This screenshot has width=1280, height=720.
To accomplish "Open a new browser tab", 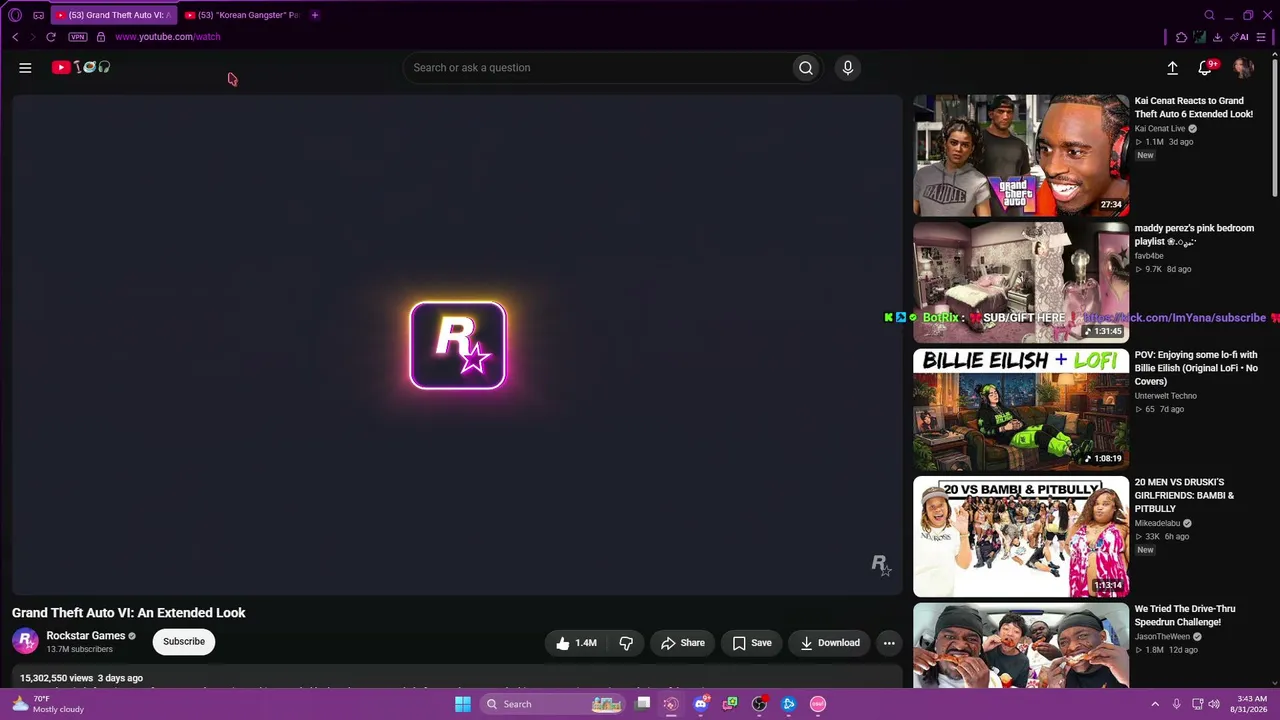I will (315, 15).
